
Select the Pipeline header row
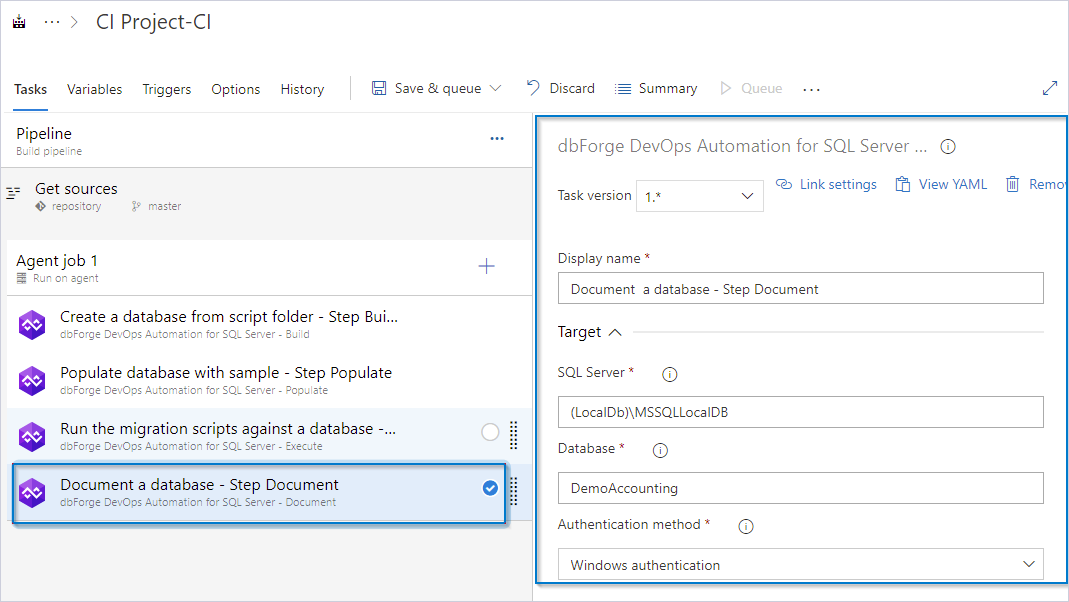point(266,140)
